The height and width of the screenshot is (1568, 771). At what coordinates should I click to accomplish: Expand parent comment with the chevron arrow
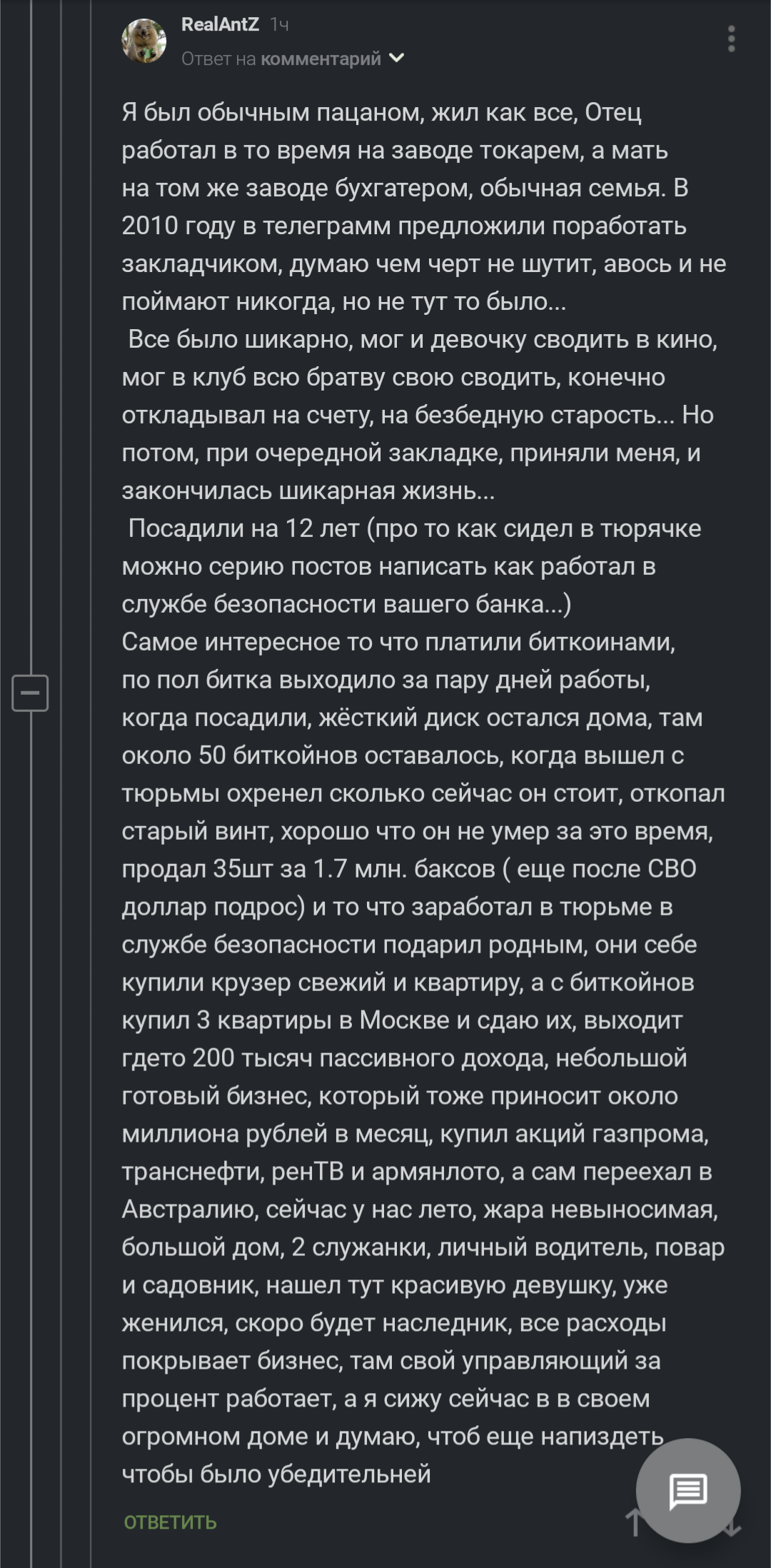(396, 59)
